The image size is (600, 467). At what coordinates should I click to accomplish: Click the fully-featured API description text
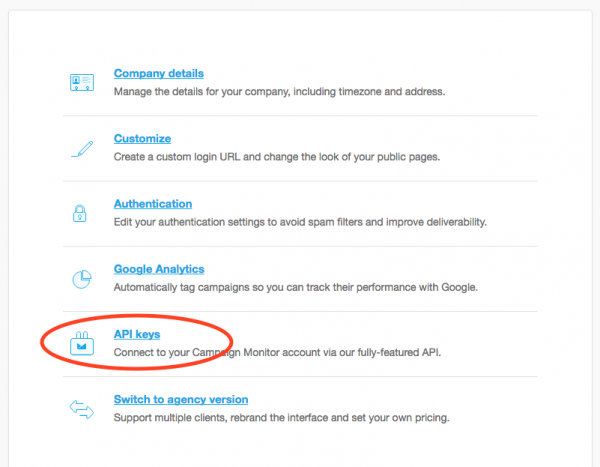click(x=275, y=352)
